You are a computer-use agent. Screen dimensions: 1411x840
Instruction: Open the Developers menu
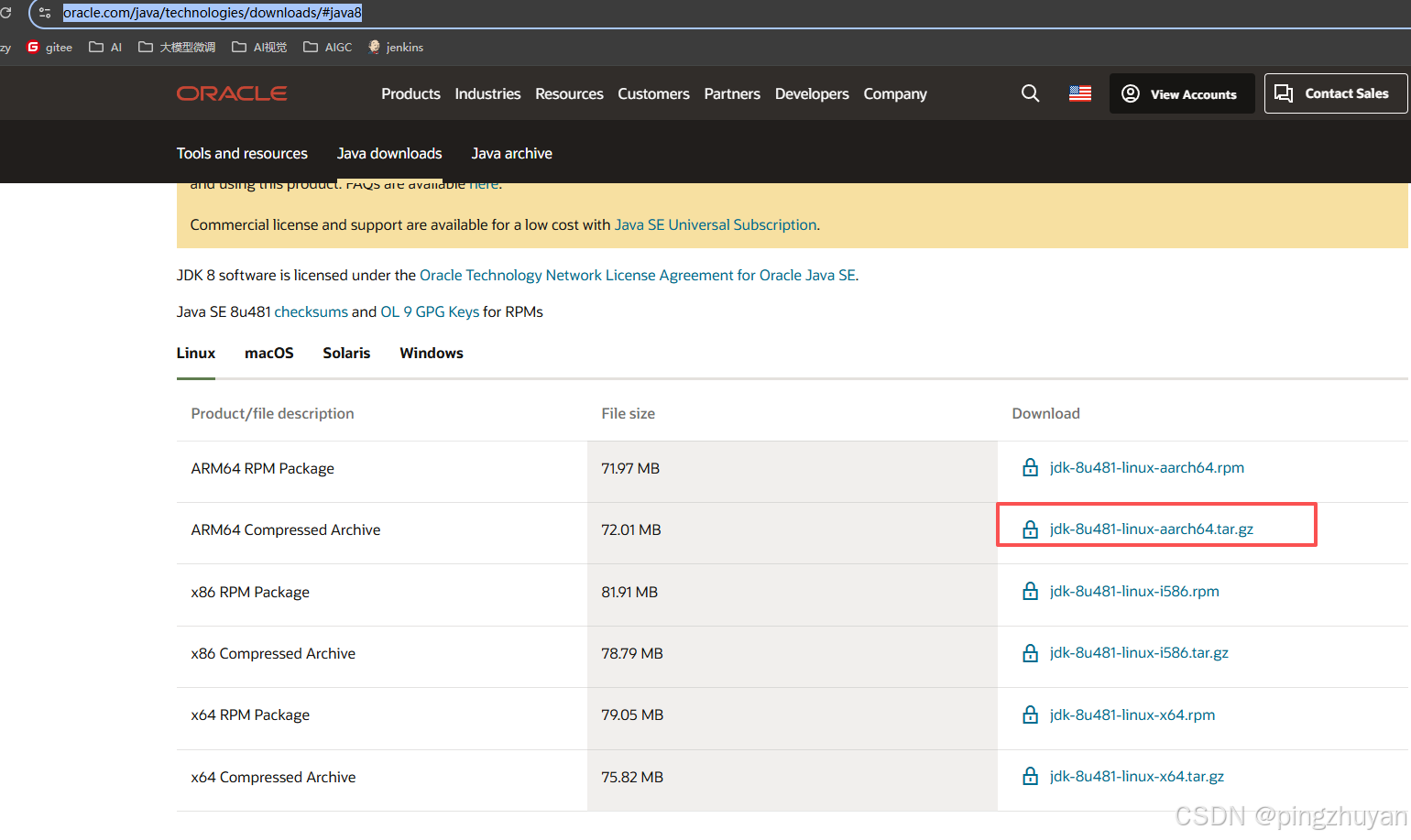click(x=812, y=93)
